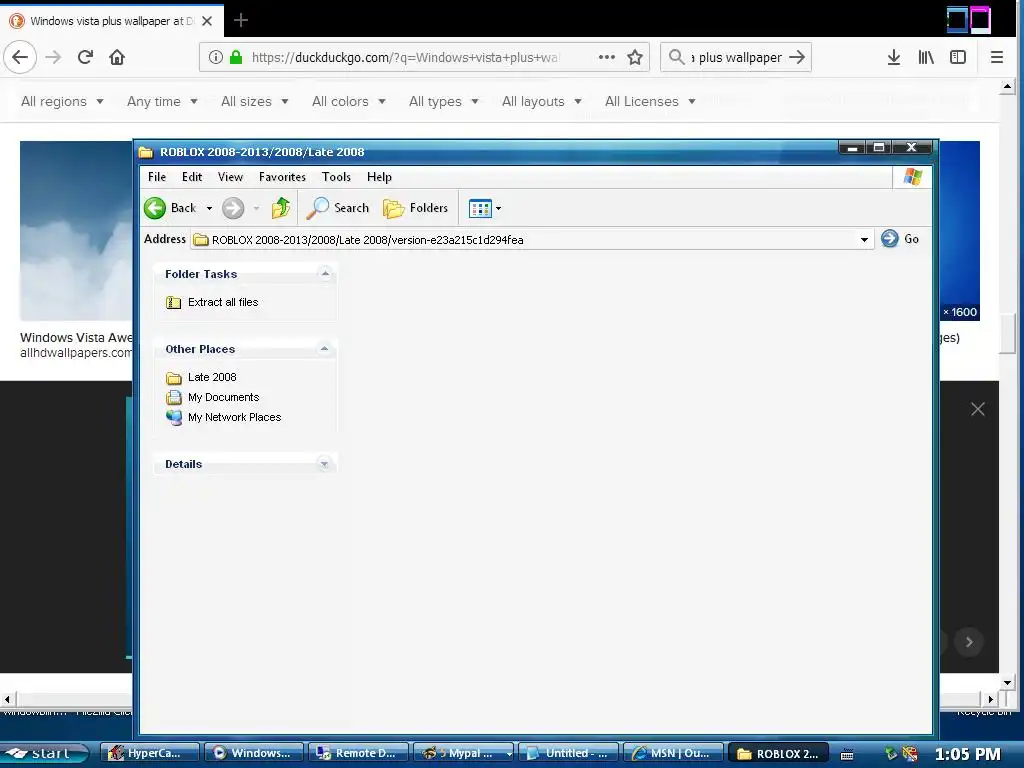Open All types filter dropdown
The height and width of the screenshot is (768, 1024).
tap(443, 101)
